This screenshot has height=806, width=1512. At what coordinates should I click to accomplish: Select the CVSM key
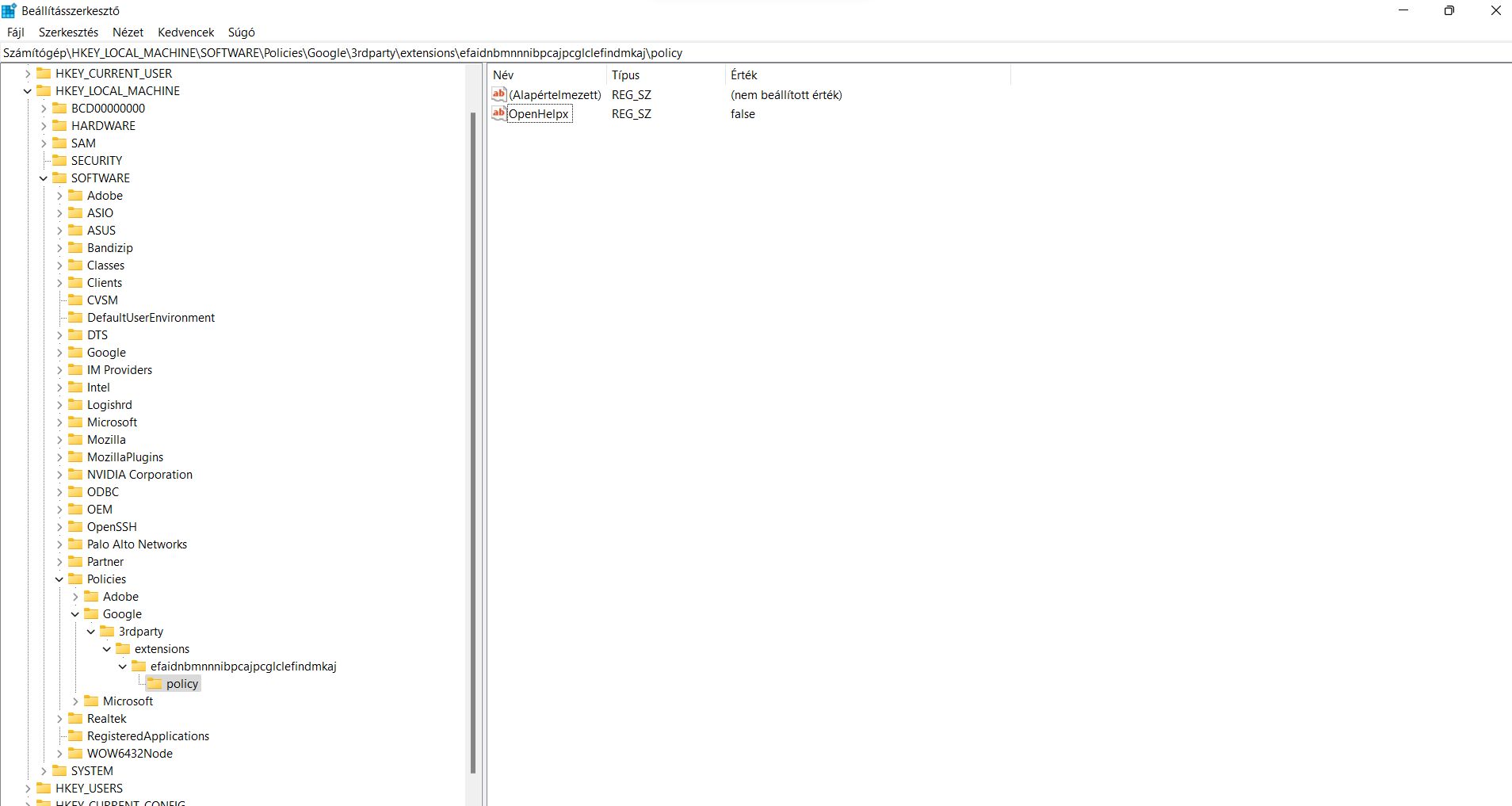pyautogui.click(x=102, y=300)
